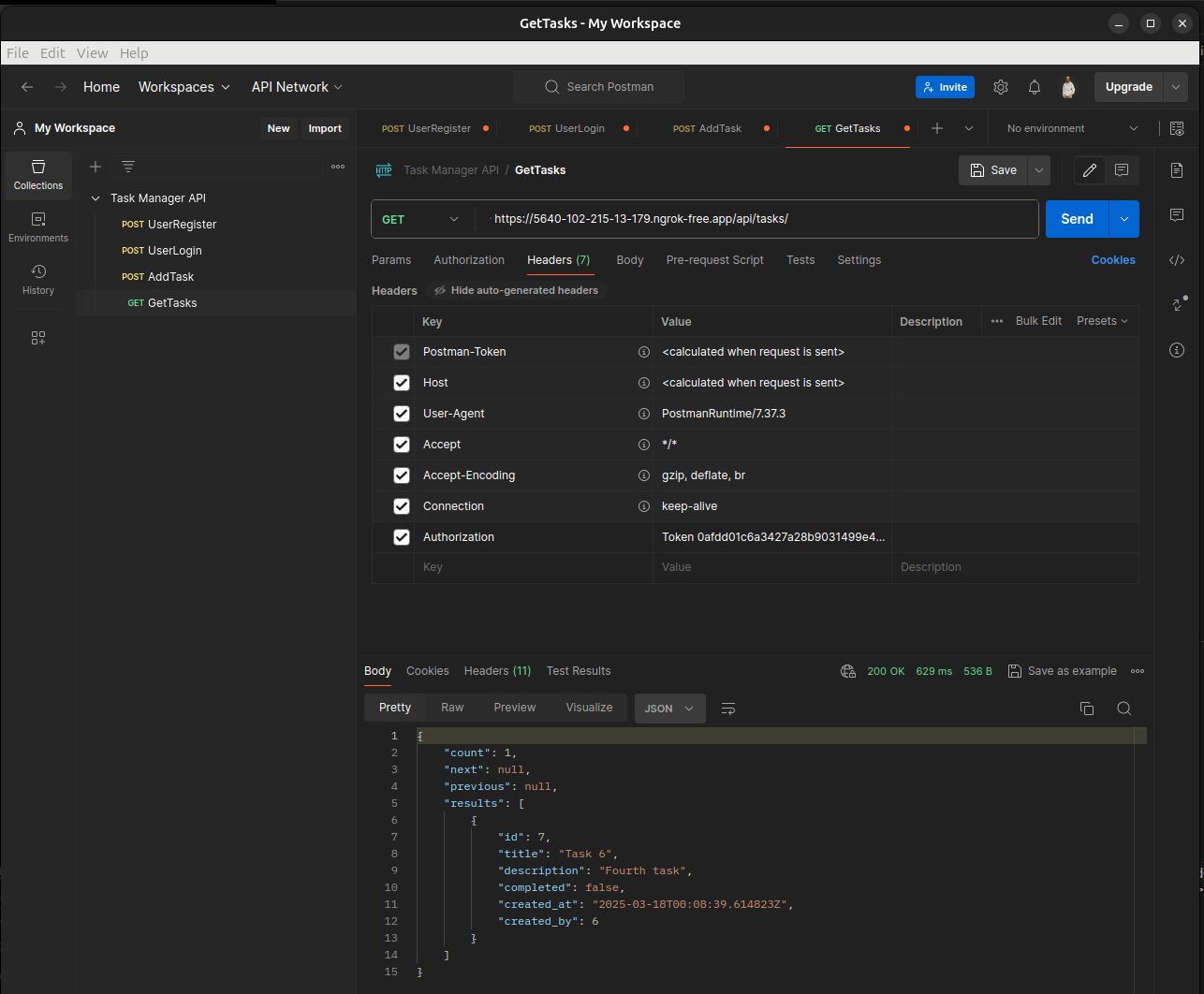The image size is (1204, 994).
Task: Toggle response line wrapping icon
Action: (728, 709)
